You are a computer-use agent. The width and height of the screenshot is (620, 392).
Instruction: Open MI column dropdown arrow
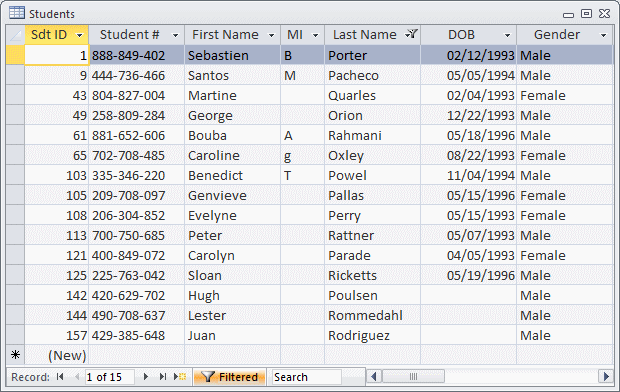point(315,35)
